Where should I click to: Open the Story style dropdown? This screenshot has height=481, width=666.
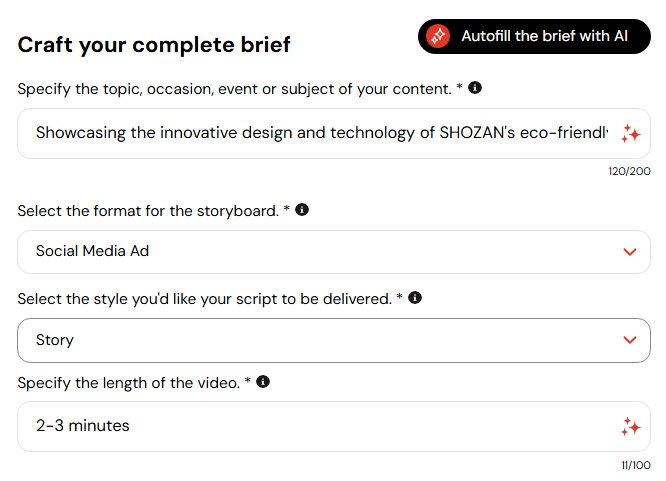point(320,340)
